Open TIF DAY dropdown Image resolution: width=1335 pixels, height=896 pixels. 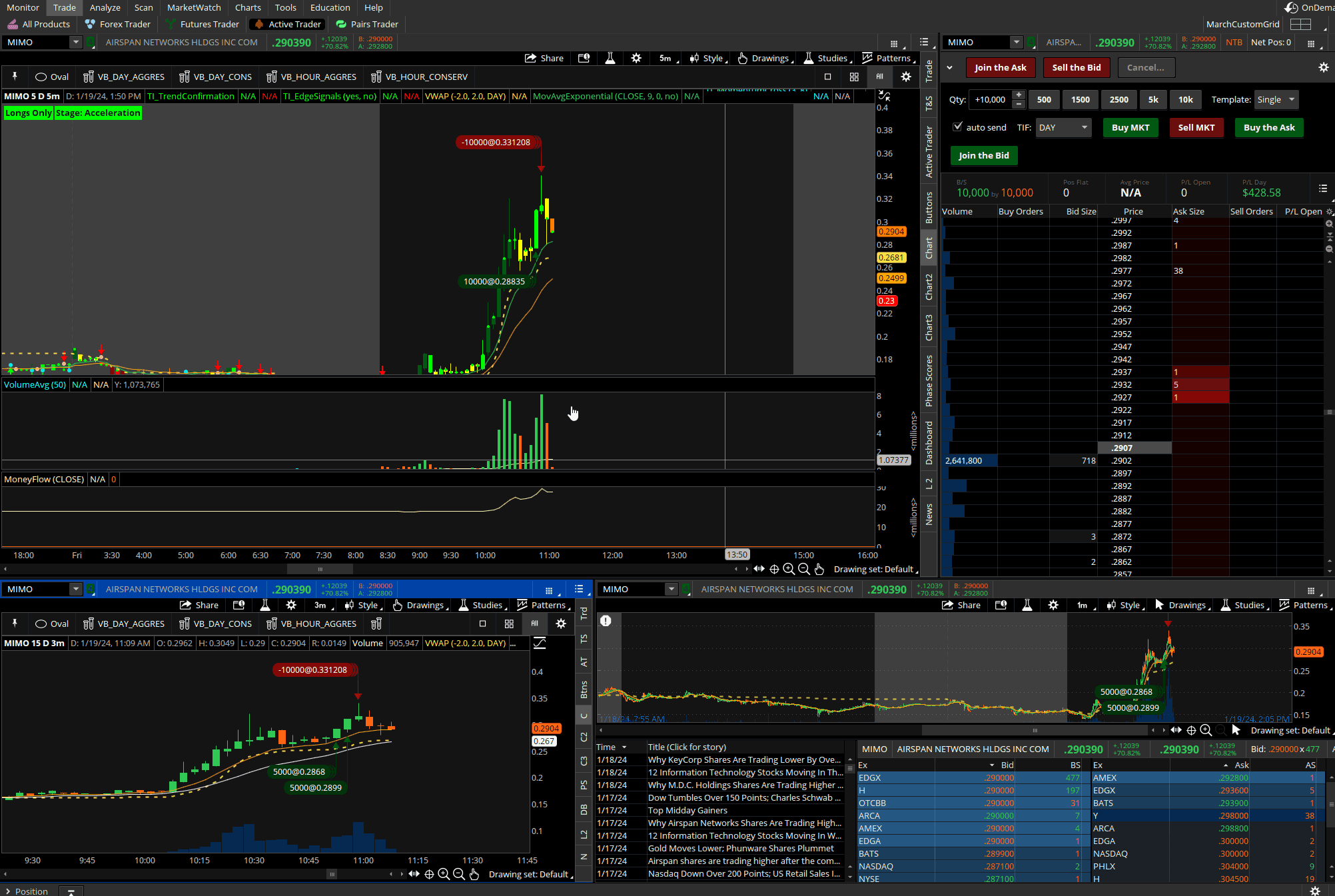pos(1063,127)
